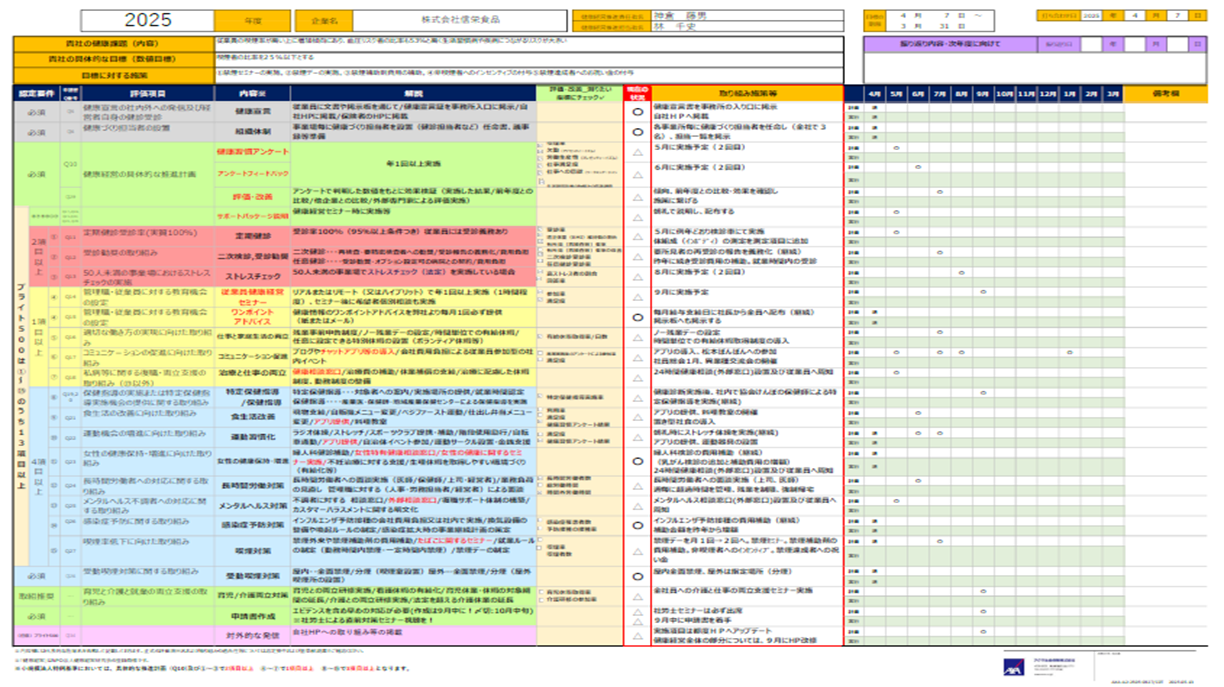Click the empty year input field in the purple section
The image size is (1224, 687).
click(x=1090, y=44)
